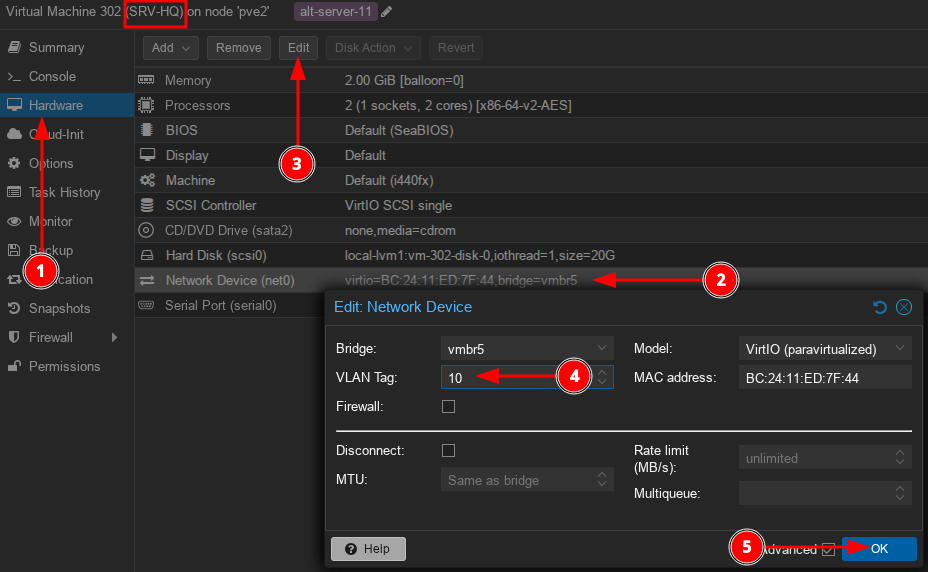Click the Help button in dialog
This screenshot has height=572, width=928.
[x=368, y=549]
